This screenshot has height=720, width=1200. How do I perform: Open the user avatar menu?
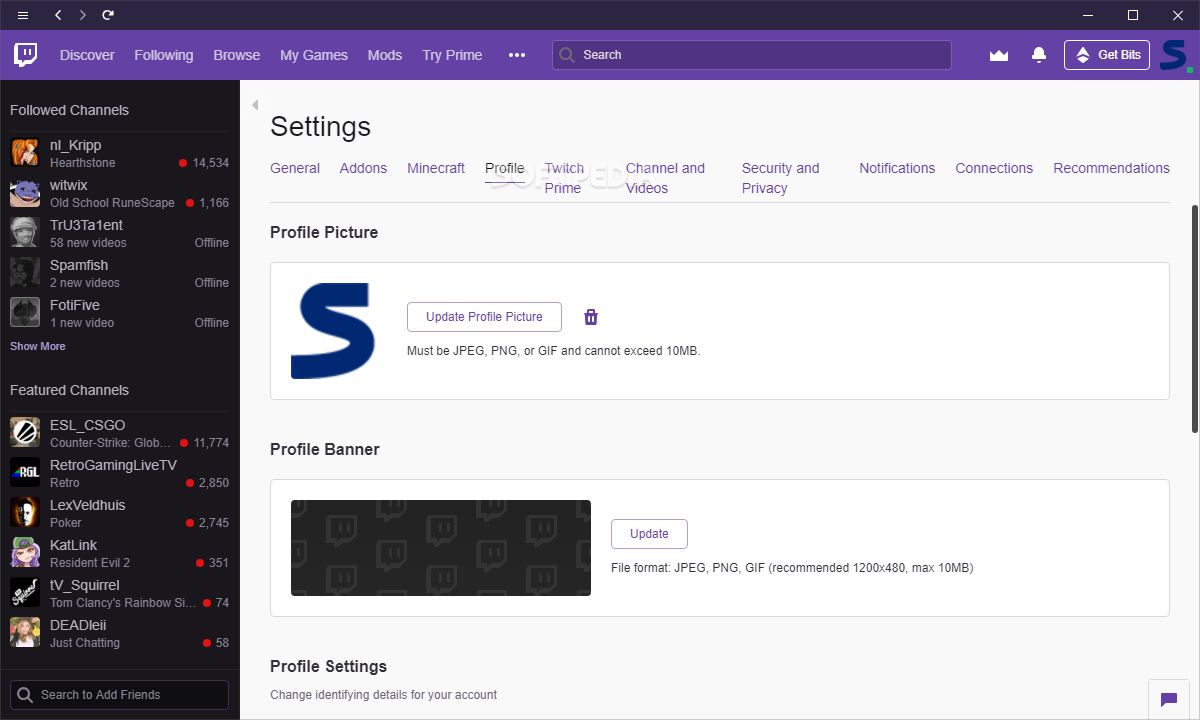[1173, 55]
